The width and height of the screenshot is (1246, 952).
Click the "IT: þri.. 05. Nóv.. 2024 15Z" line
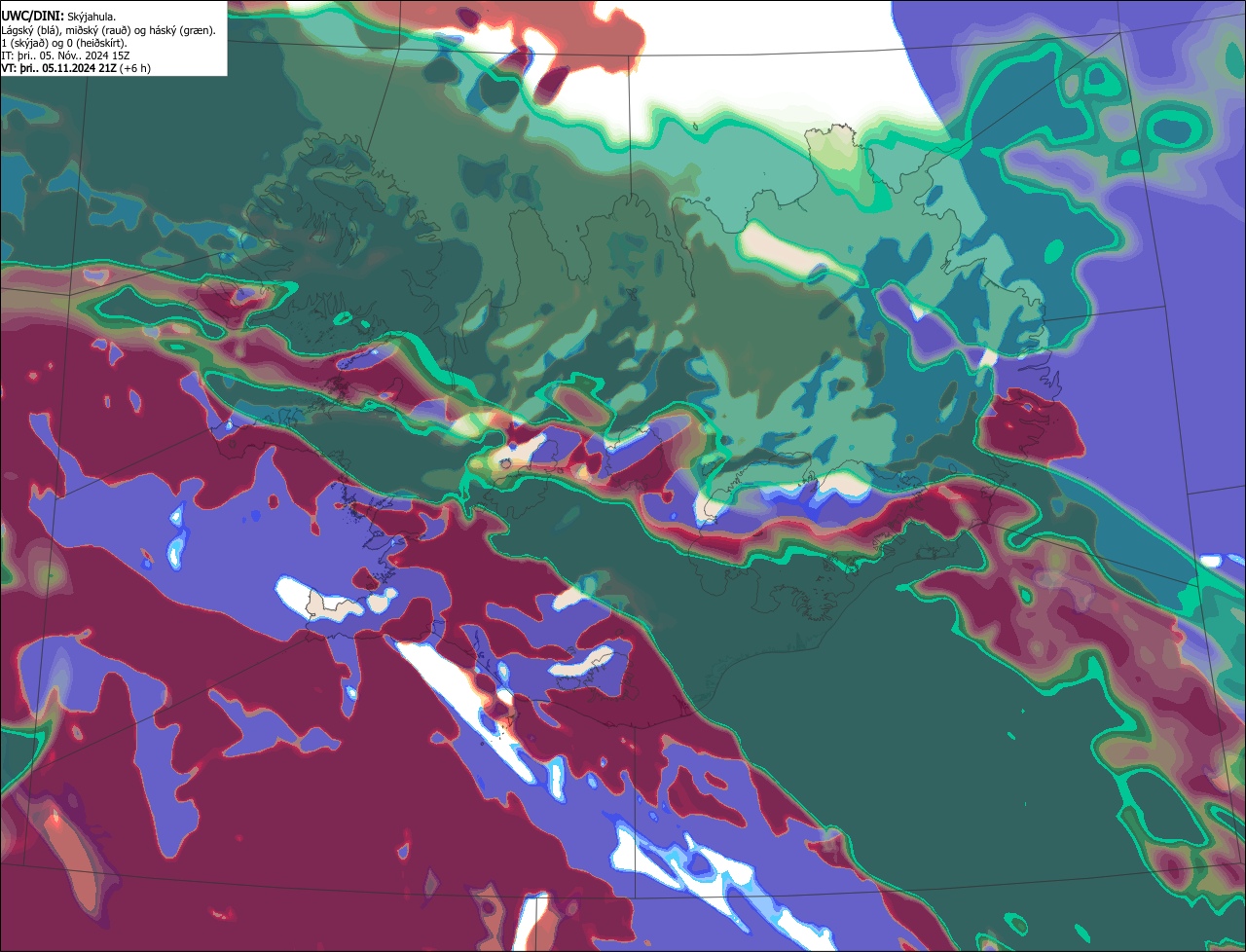click(65, 56)
